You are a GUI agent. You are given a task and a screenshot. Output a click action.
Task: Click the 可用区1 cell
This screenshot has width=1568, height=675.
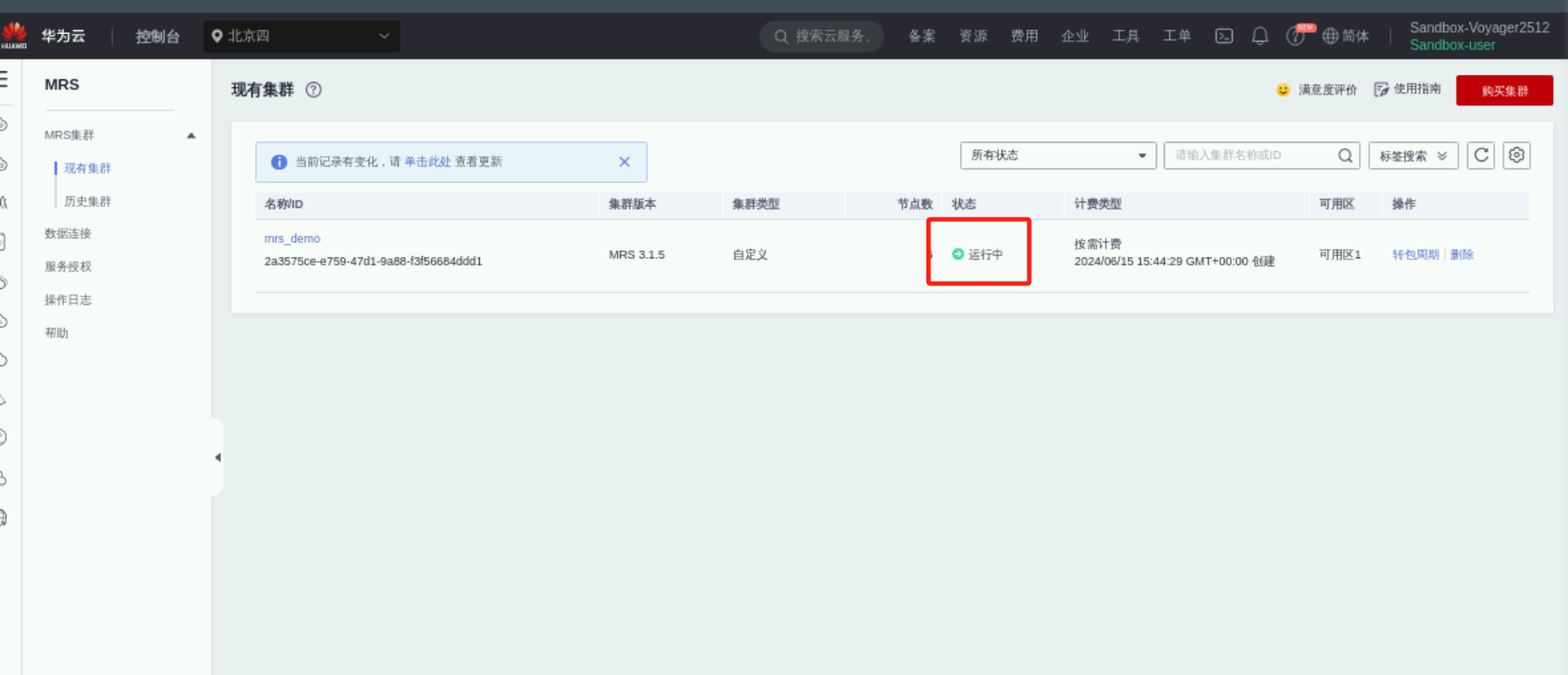[x=1340, y=255]
